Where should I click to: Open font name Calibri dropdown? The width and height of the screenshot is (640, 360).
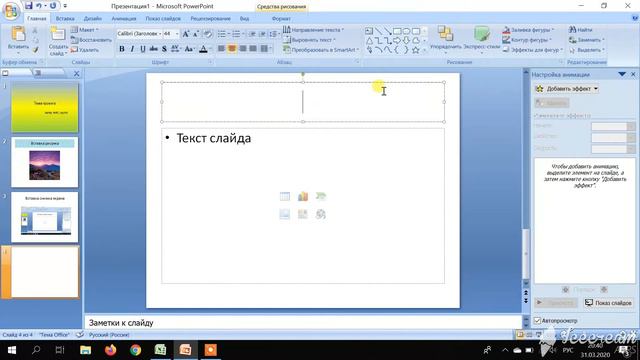point(160,34)
